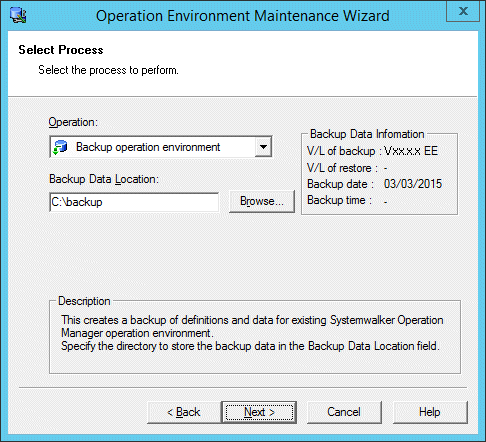Close the Operation Environment Maintenance Wizard window

(x=463, y=11)
